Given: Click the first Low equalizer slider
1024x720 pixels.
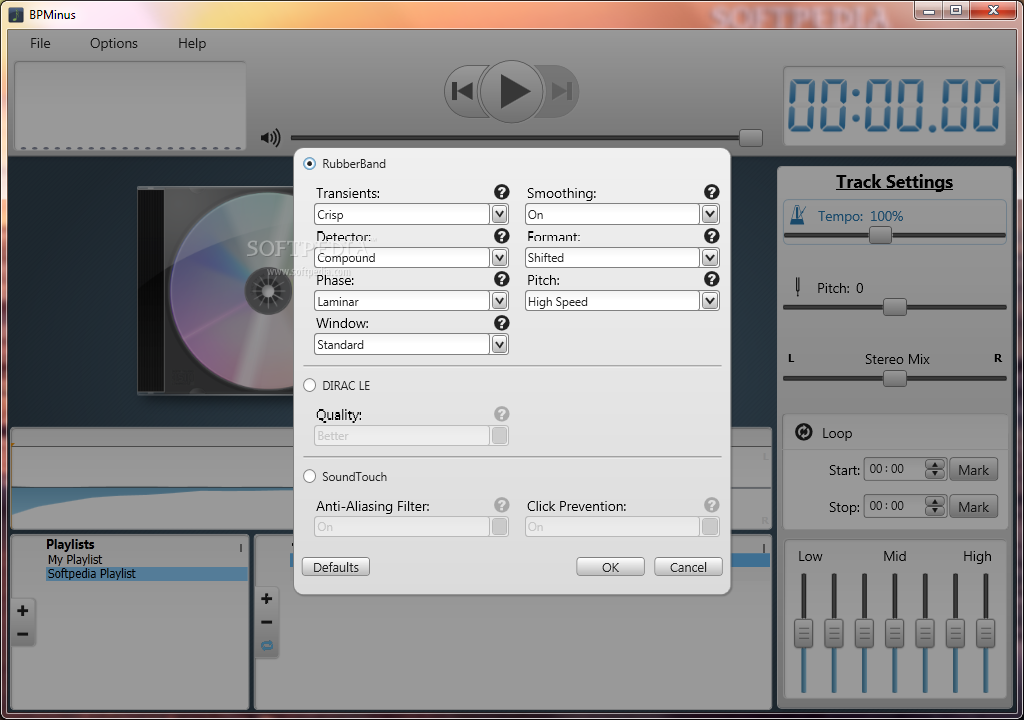Looking at the screenshot, I should pos(803,634).
